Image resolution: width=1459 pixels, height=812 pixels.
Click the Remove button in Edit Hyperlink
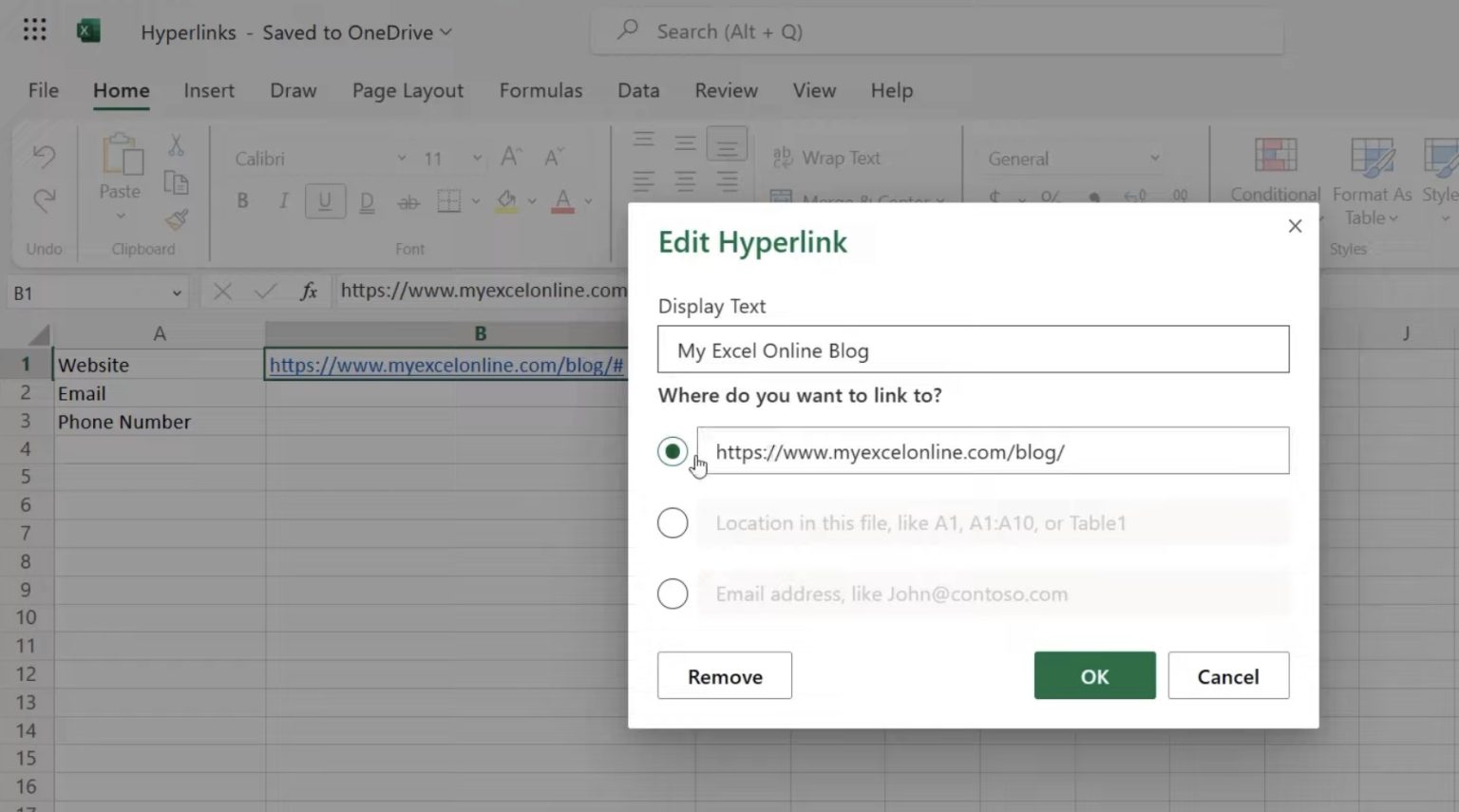724,675
